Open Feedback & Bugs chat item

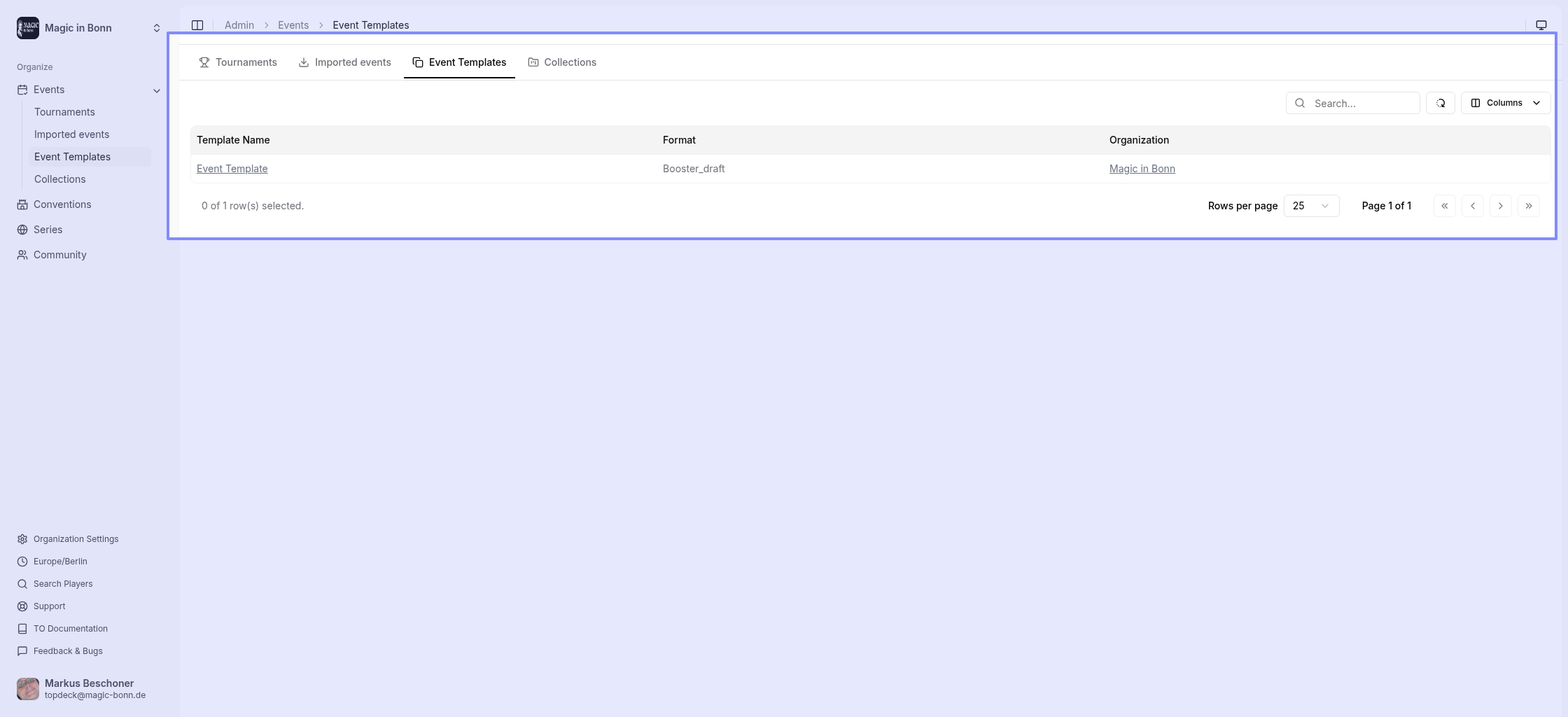(x=67, y=651)
